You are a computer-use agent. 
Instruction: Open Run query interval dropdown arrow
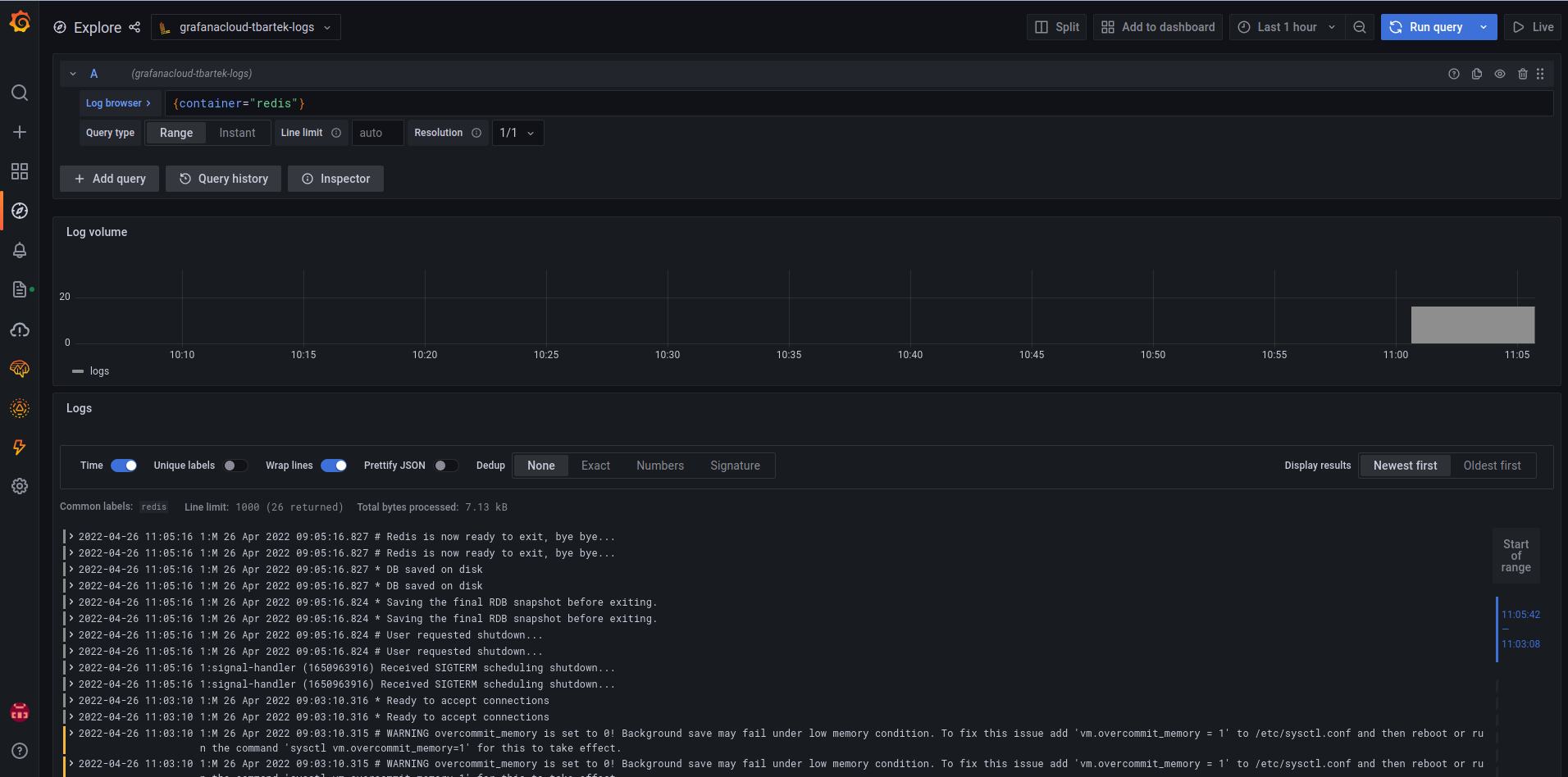[1484, 27]
